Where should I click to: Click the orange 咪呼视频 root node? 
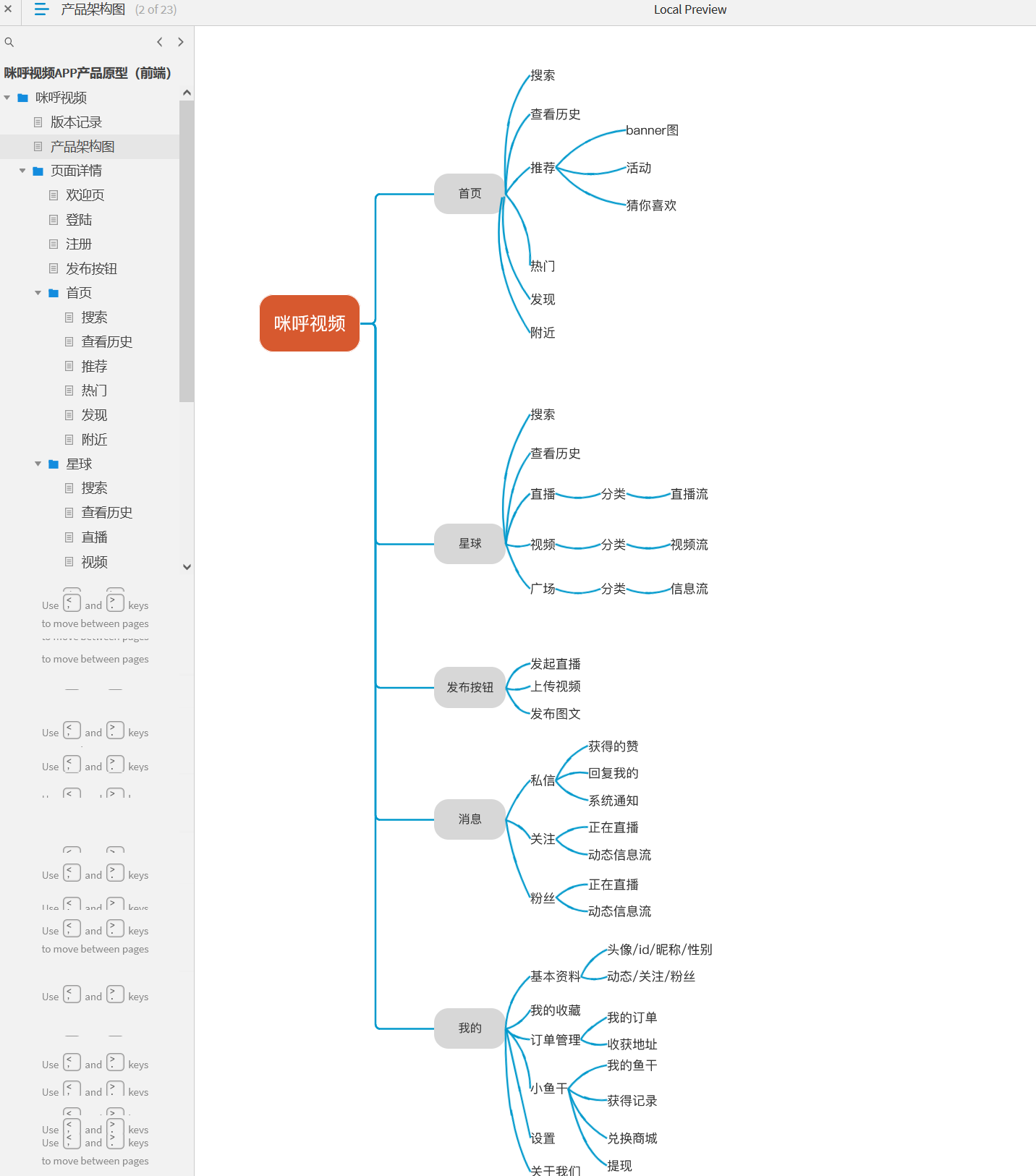(310, 323)
